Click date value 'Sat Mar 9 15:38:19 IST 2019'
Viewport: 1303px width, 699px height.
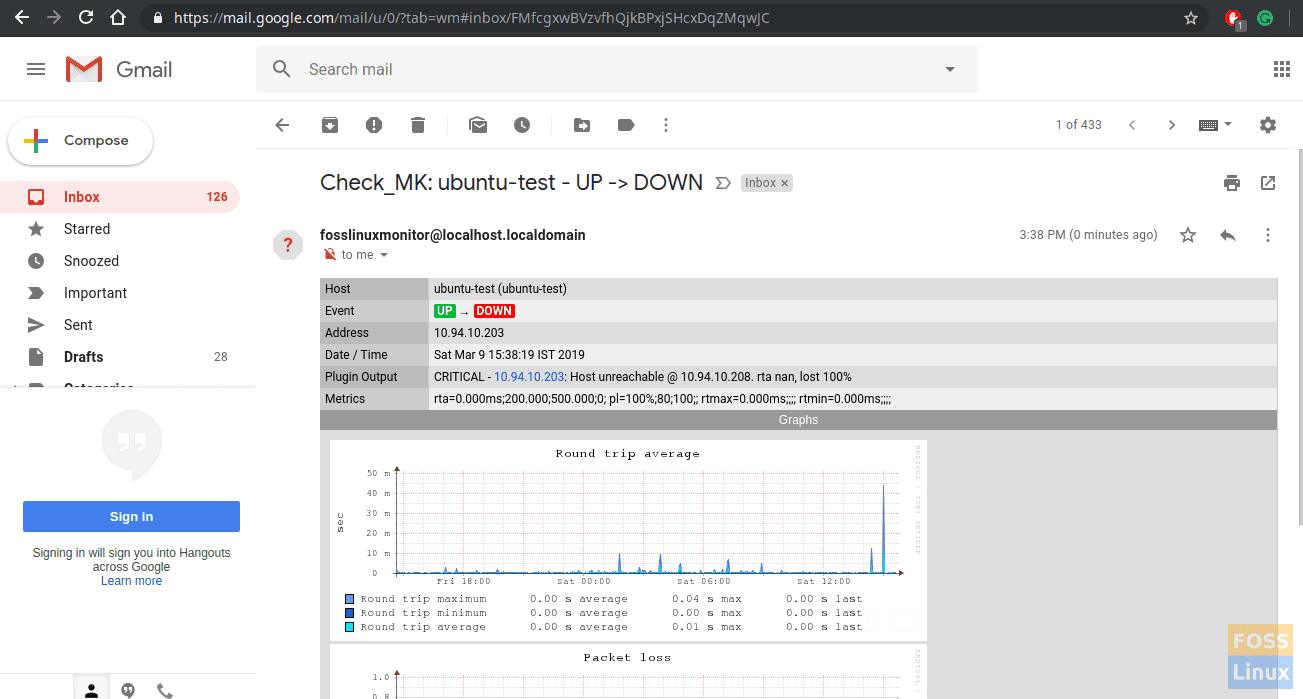point(509,355)
